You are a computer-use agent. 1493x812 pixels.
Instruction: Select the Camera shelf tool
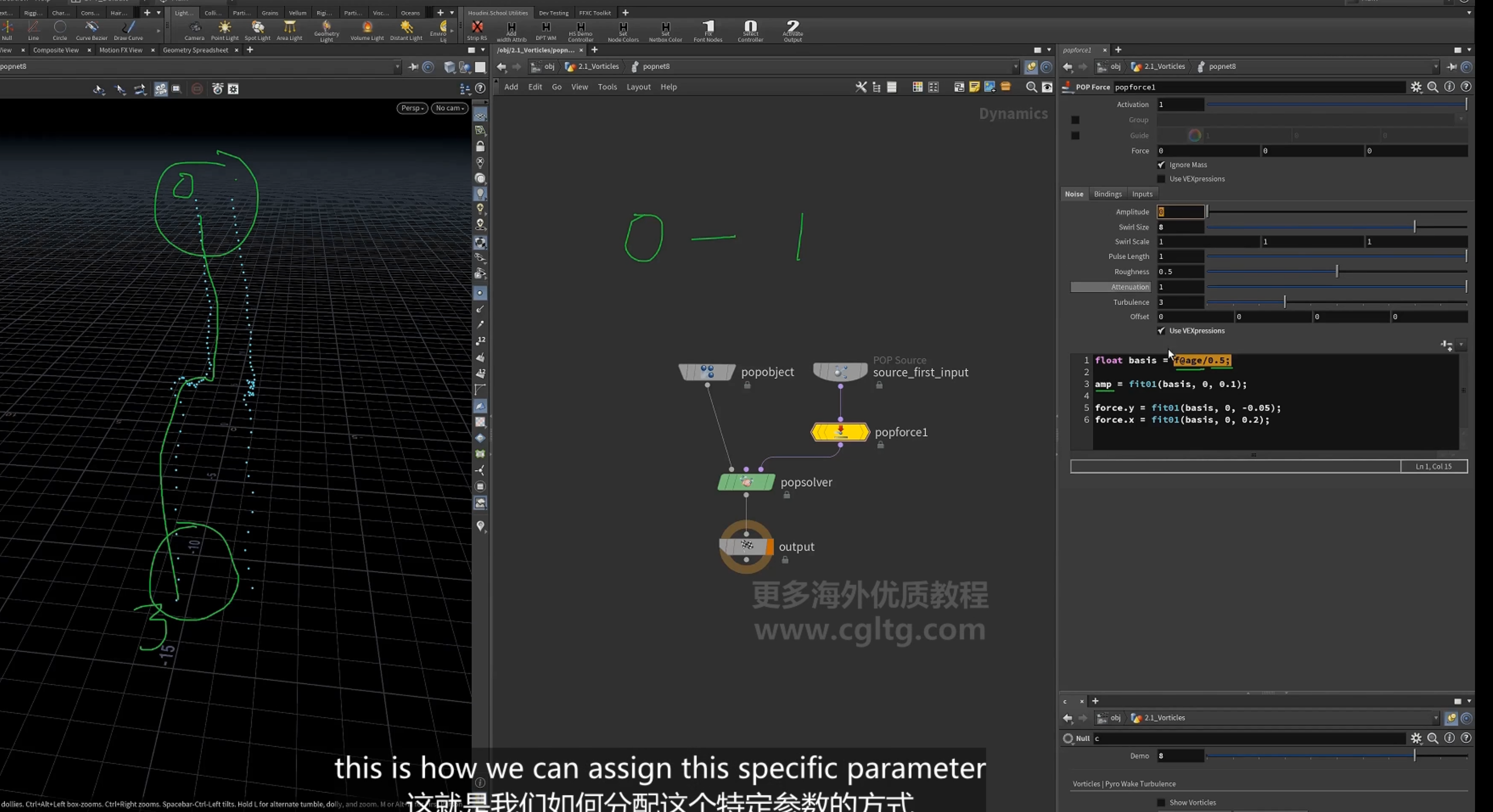194,31
